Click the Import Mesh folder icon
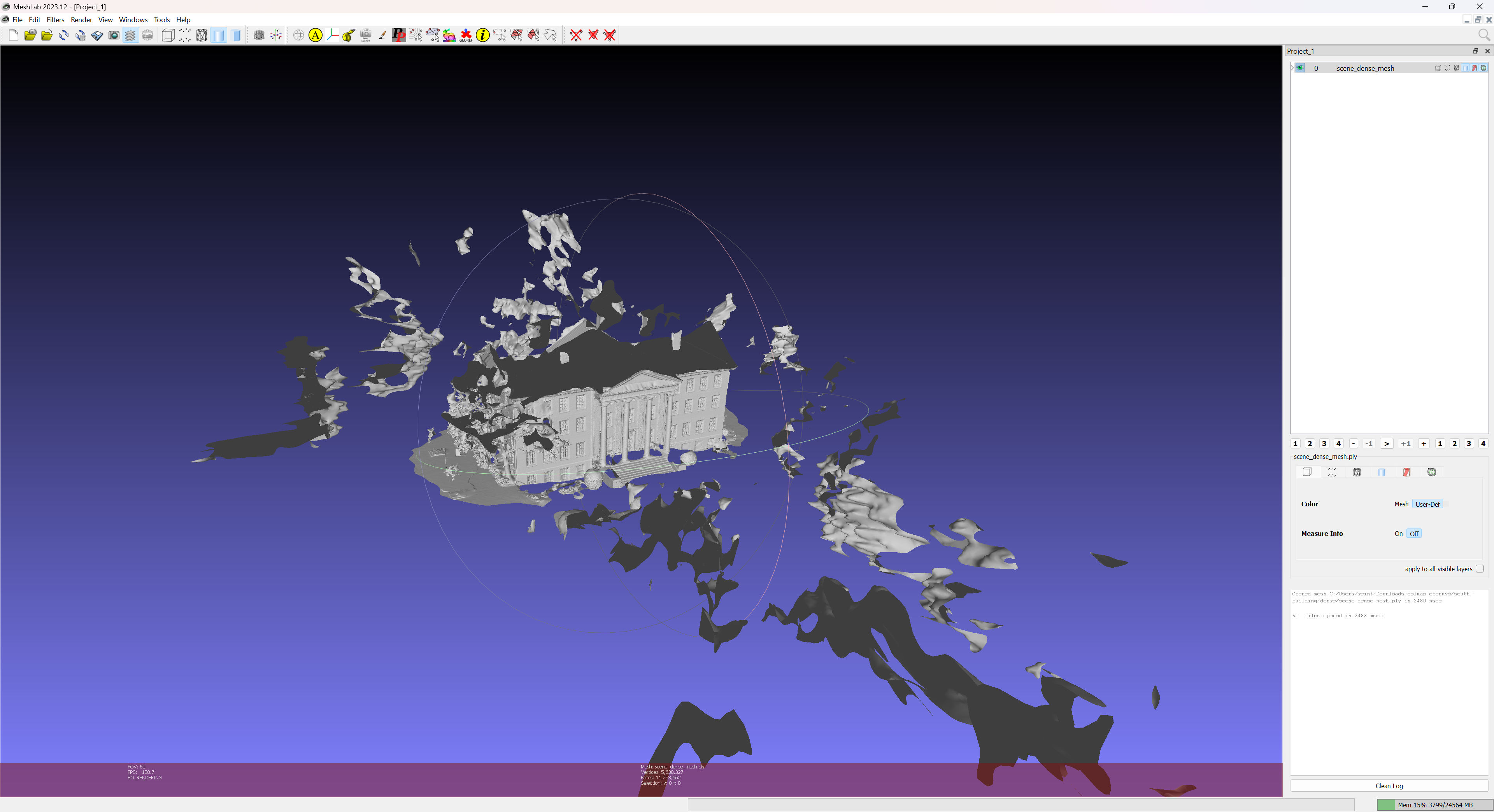This screenshot has height=812, width=1494. [x=47, y=35]
